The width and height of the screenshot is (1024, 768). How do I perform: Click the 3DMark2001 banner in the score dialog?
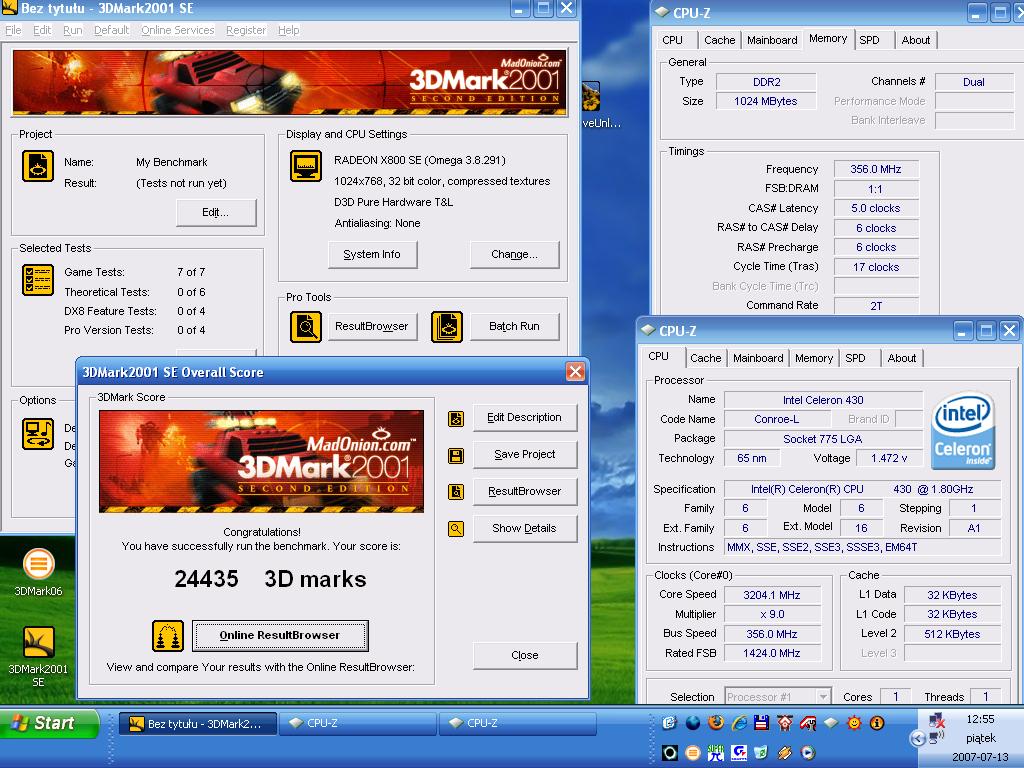[x=261, y=461]
